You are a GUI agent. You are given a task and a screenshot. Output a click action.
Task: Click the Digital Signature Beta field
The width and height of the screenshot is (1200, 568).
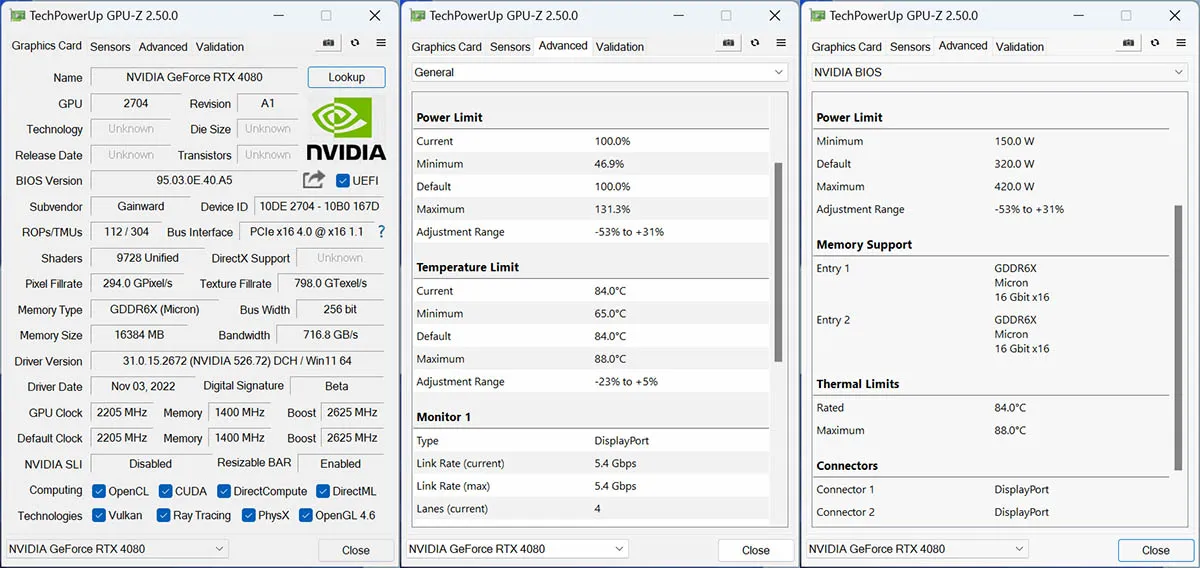coord(337,387)
